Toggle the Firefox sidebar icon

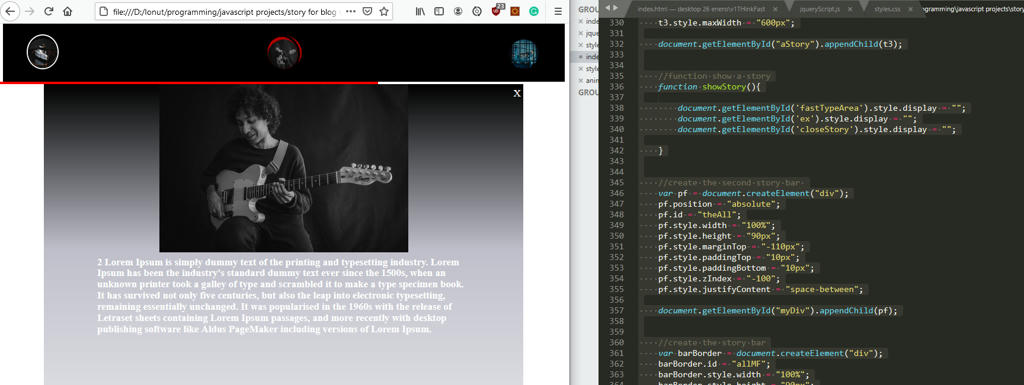pos(439,11)
